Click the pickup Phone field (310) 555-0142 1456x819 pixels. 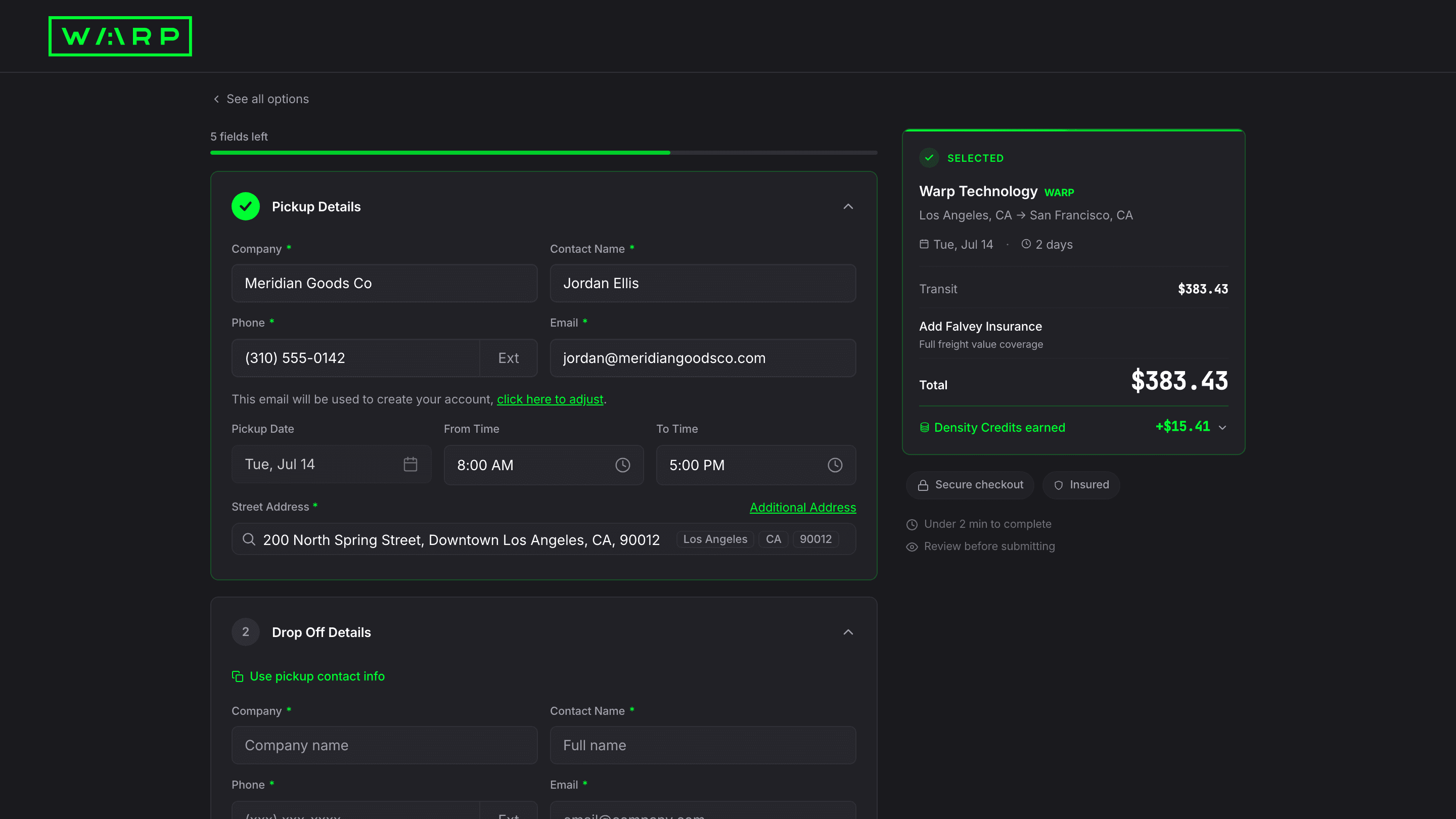[x=355, y=358]
